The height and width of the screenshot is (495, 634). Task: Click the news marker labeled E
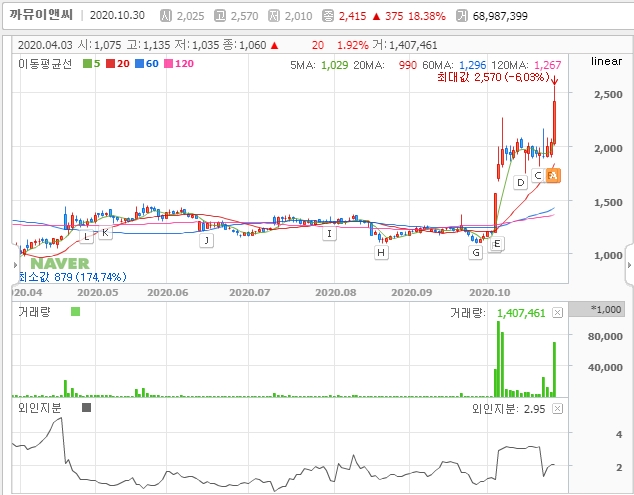(x=497, y=243)
